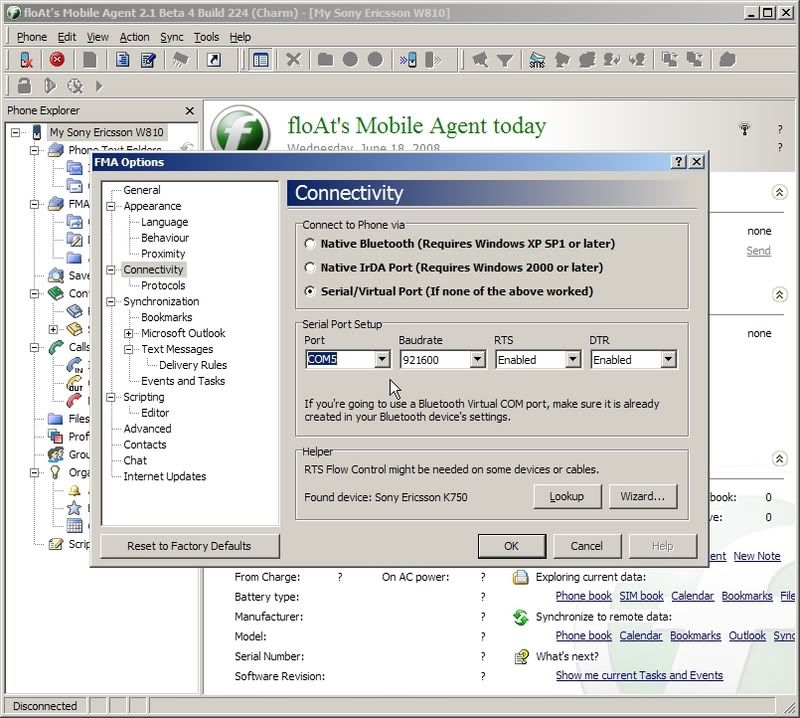Select Delivery Rules in the options tree
The height and width of the screenshot is (718, 800).
click(x=193, y=365)
